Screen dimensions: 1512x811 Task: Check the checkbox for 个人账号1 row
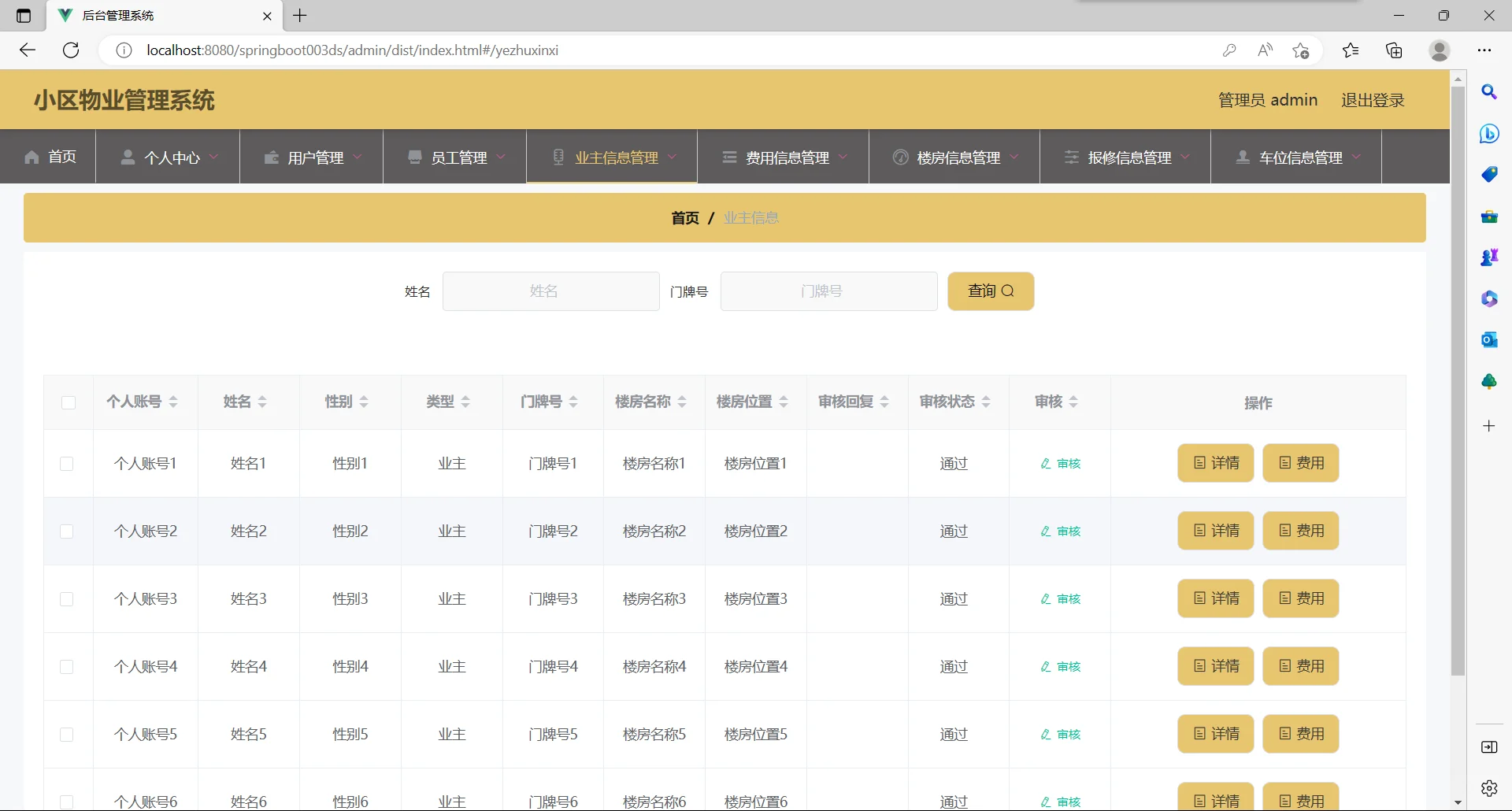pos(67,464)
